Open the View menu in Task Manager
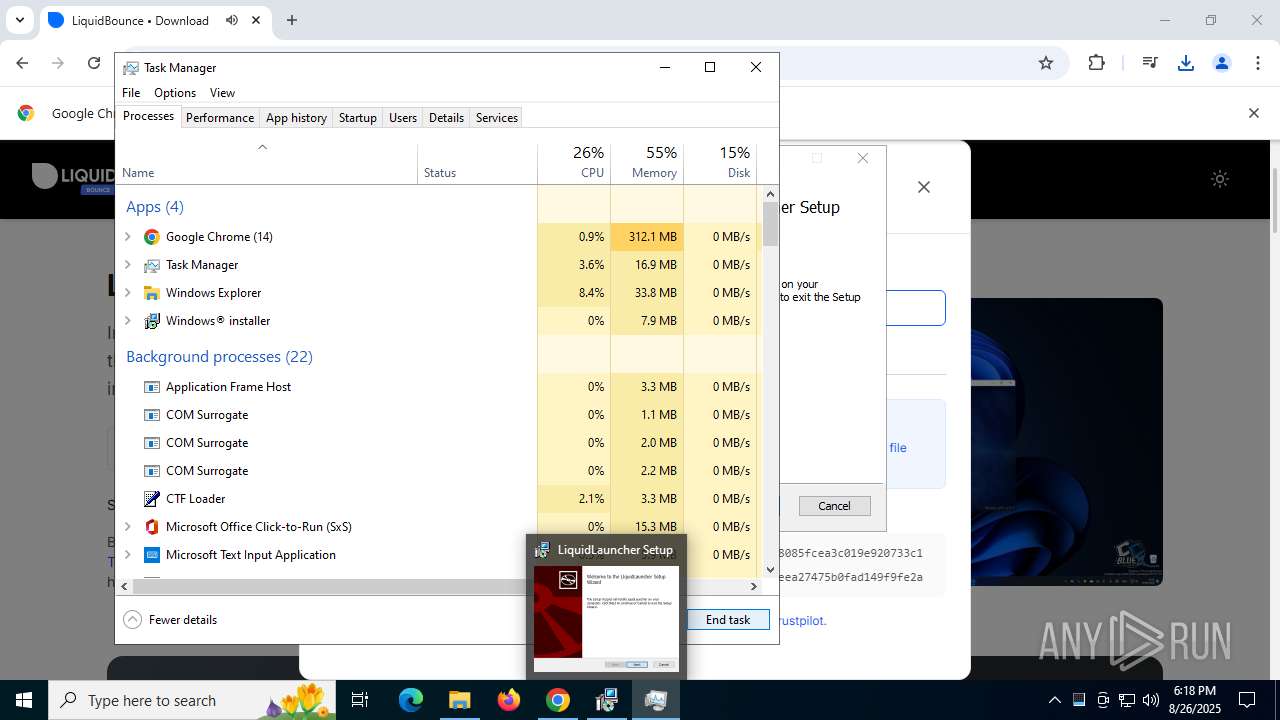The width and height of the screenshot is (1280, 720). (x=222, y=93)
